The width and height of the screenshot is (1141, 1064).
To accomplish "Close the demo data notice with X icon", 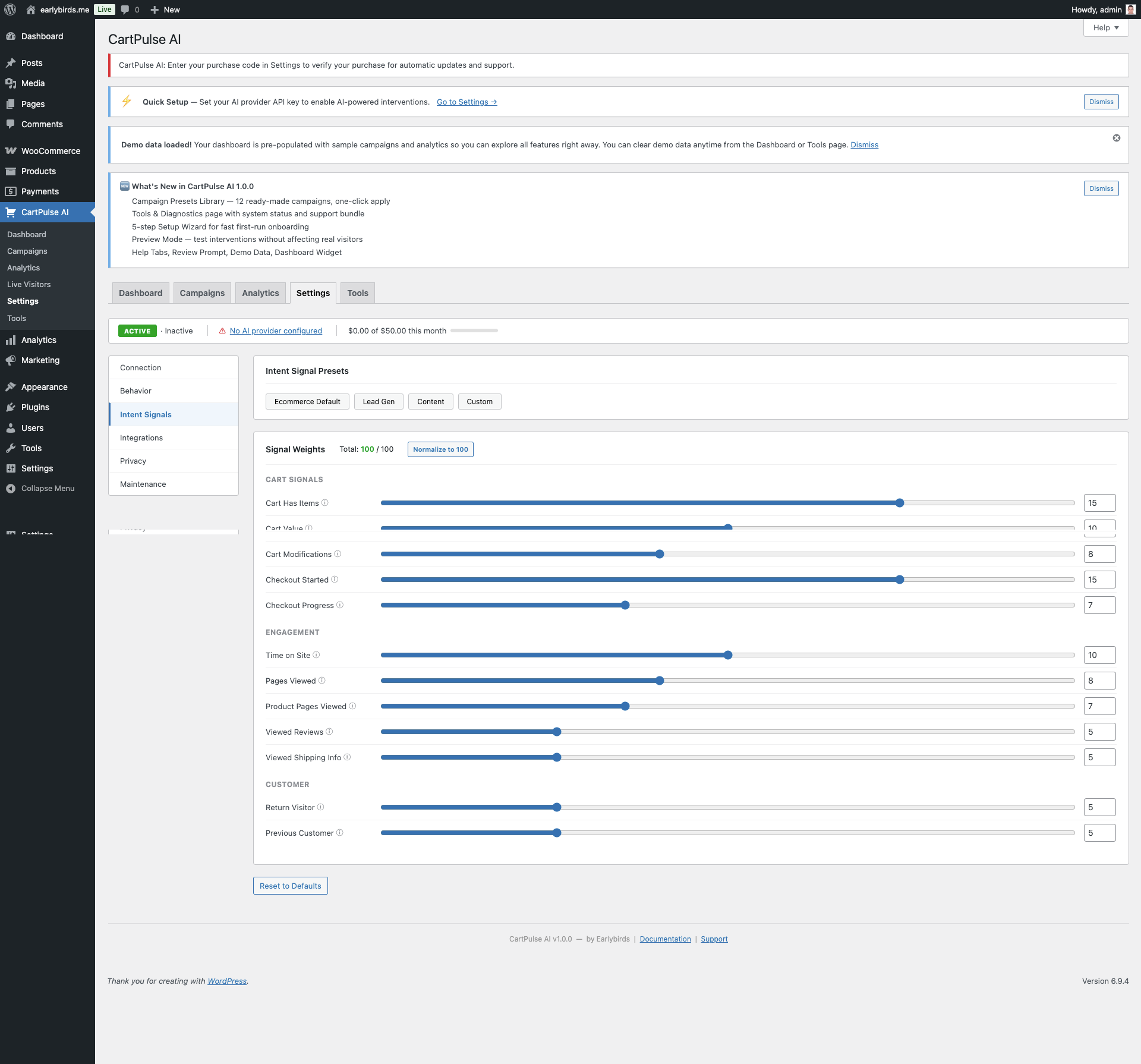I will (1117, 138).
